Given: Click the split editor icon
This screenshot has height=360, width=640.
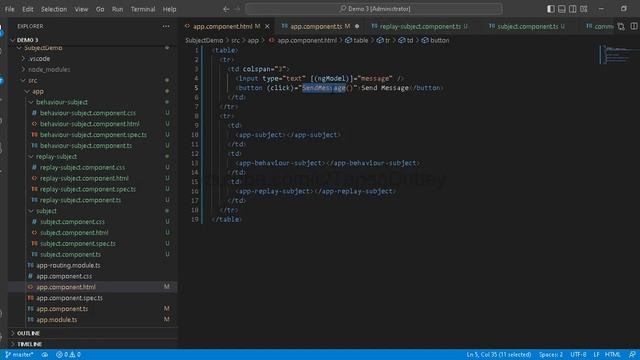Looking at the screenshot, I should (634, 26).
